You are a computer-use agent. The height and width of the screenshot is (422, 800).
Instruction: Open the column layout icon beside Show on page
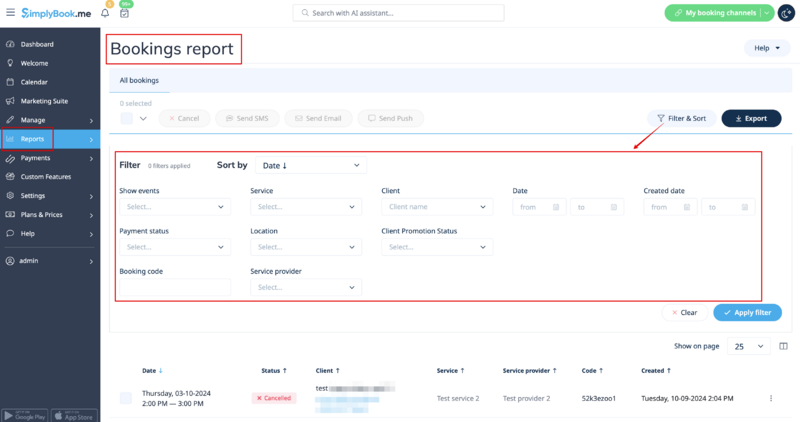click(783, 346)
